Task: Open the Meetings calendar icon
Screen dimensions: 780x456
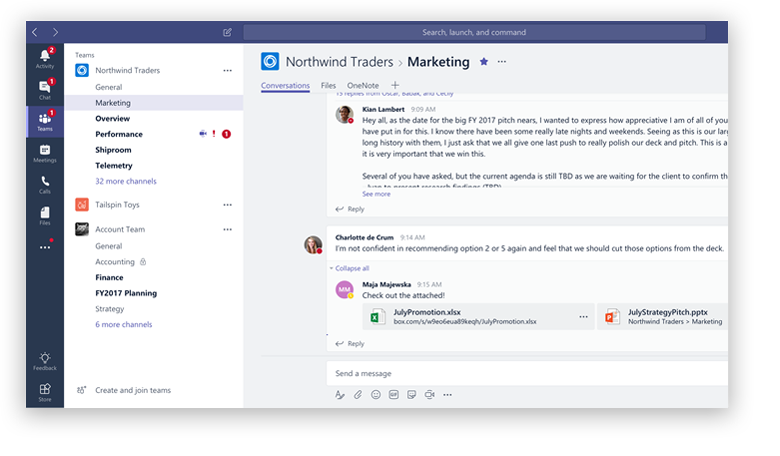Action: pyautogui.click(x=45, y=153)
